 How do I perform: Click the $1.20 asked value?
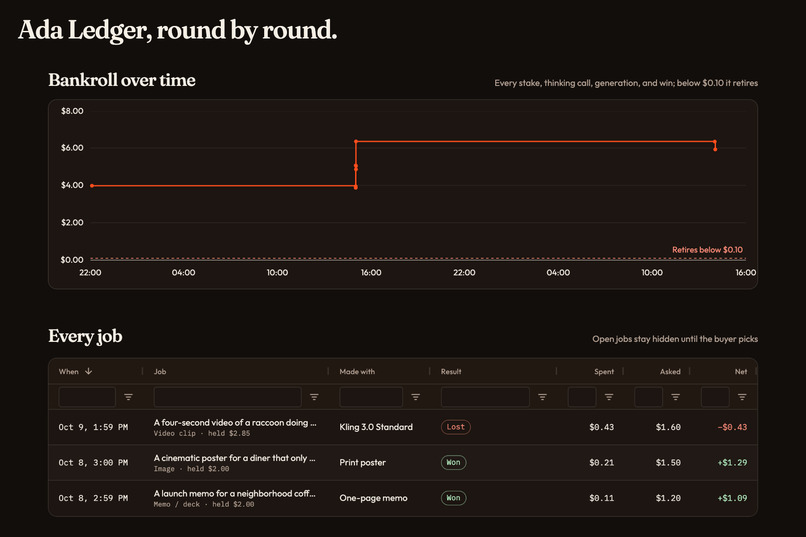[x=668, y=498]
